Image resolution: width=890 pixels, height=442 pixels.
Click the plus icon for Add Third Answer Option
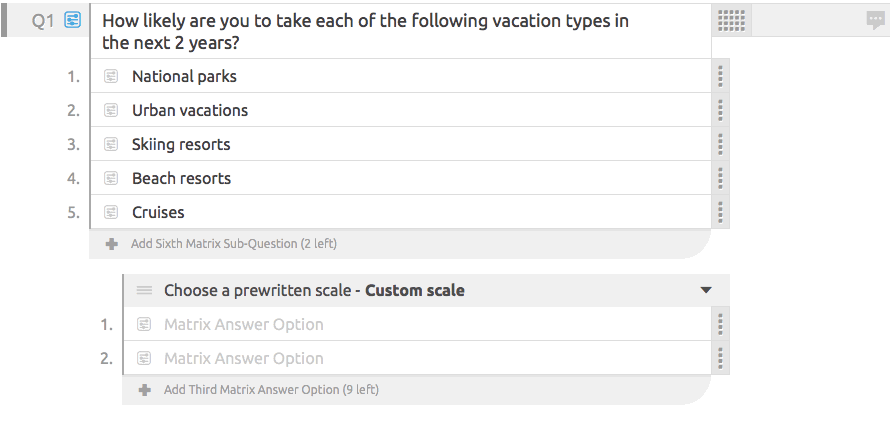coord(145,390)
